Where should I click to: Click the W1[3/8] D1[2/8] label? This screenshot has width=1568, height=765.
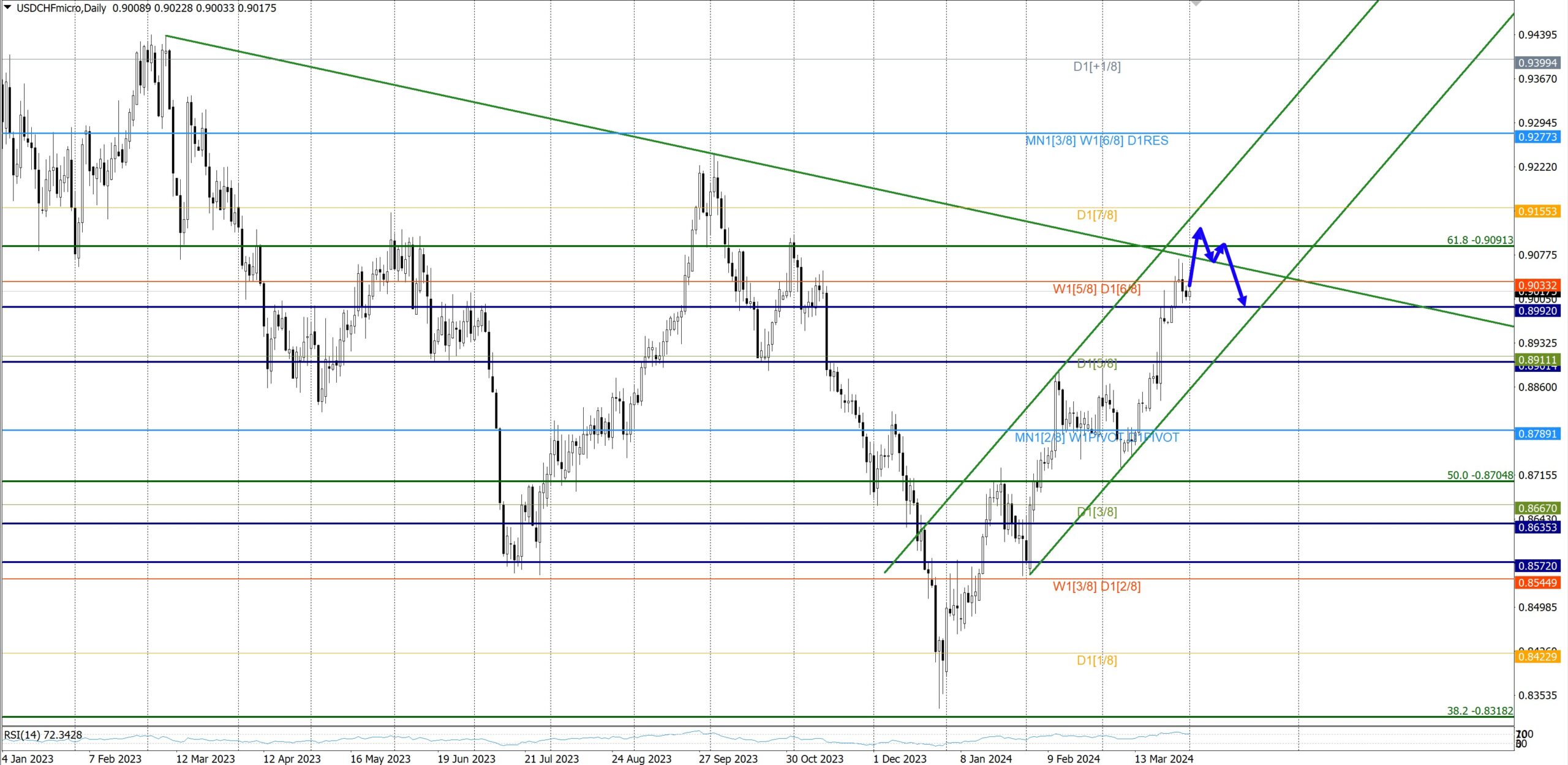tap(1096, 586)
